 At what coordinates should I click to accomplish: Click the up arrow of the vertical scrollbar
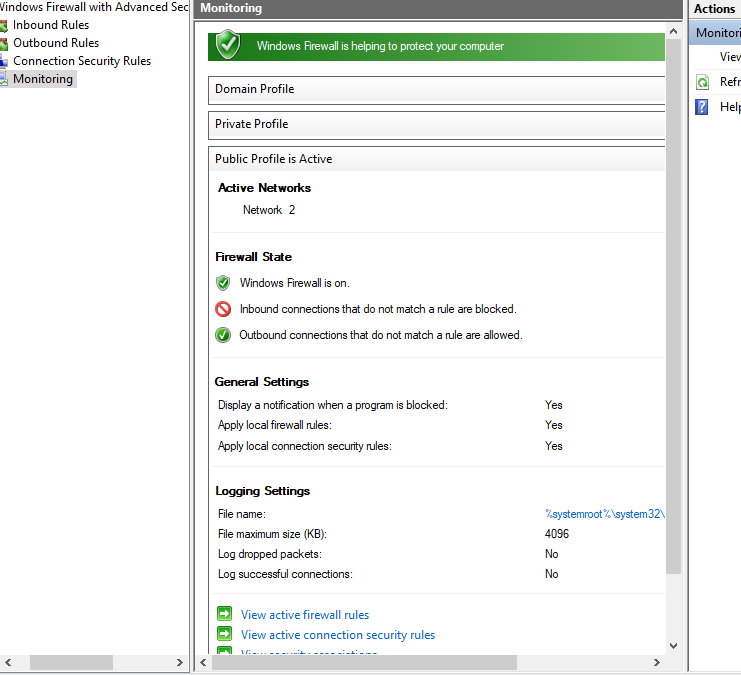tap(673, 31)
